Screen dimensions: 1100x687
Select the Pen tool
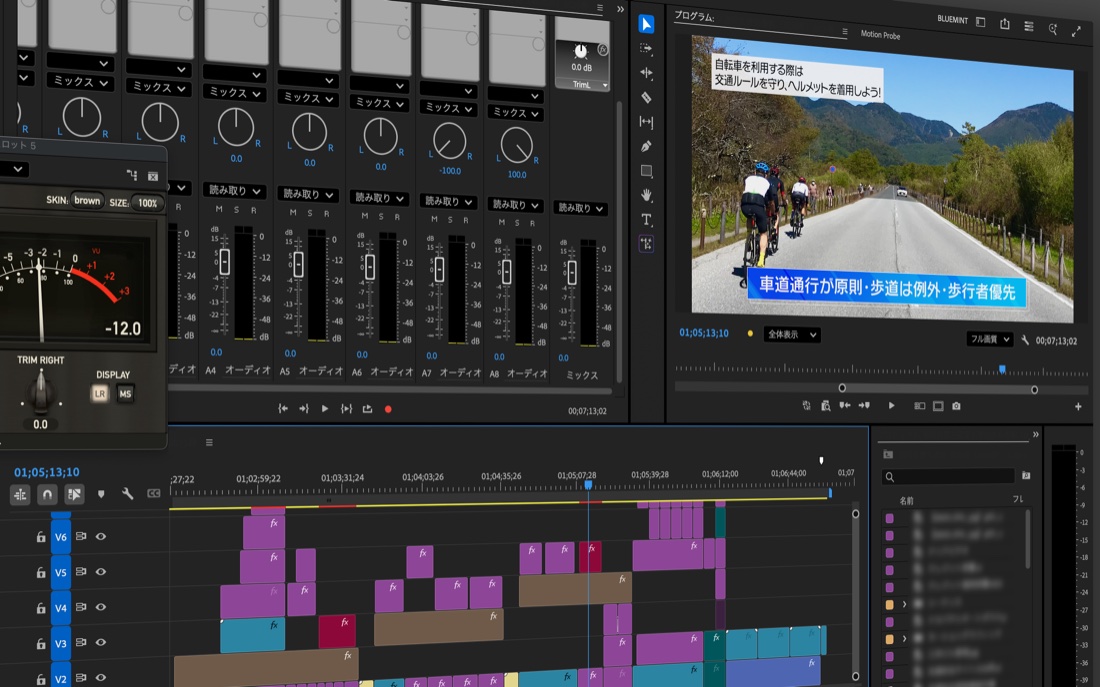(x=646, y=146)
